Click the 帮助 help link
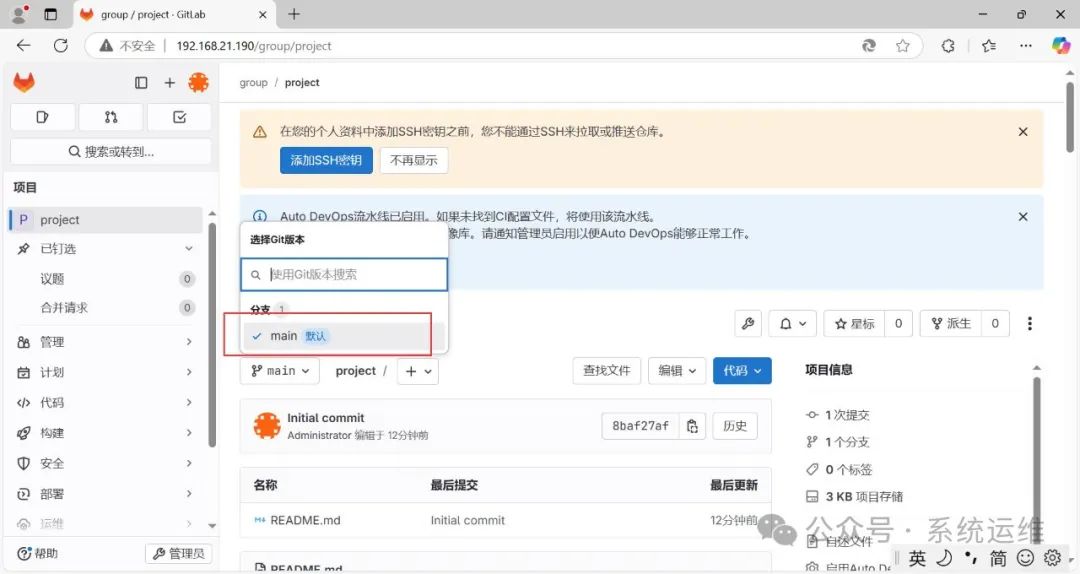The image size is (1080, 574). tap(38, 553)
